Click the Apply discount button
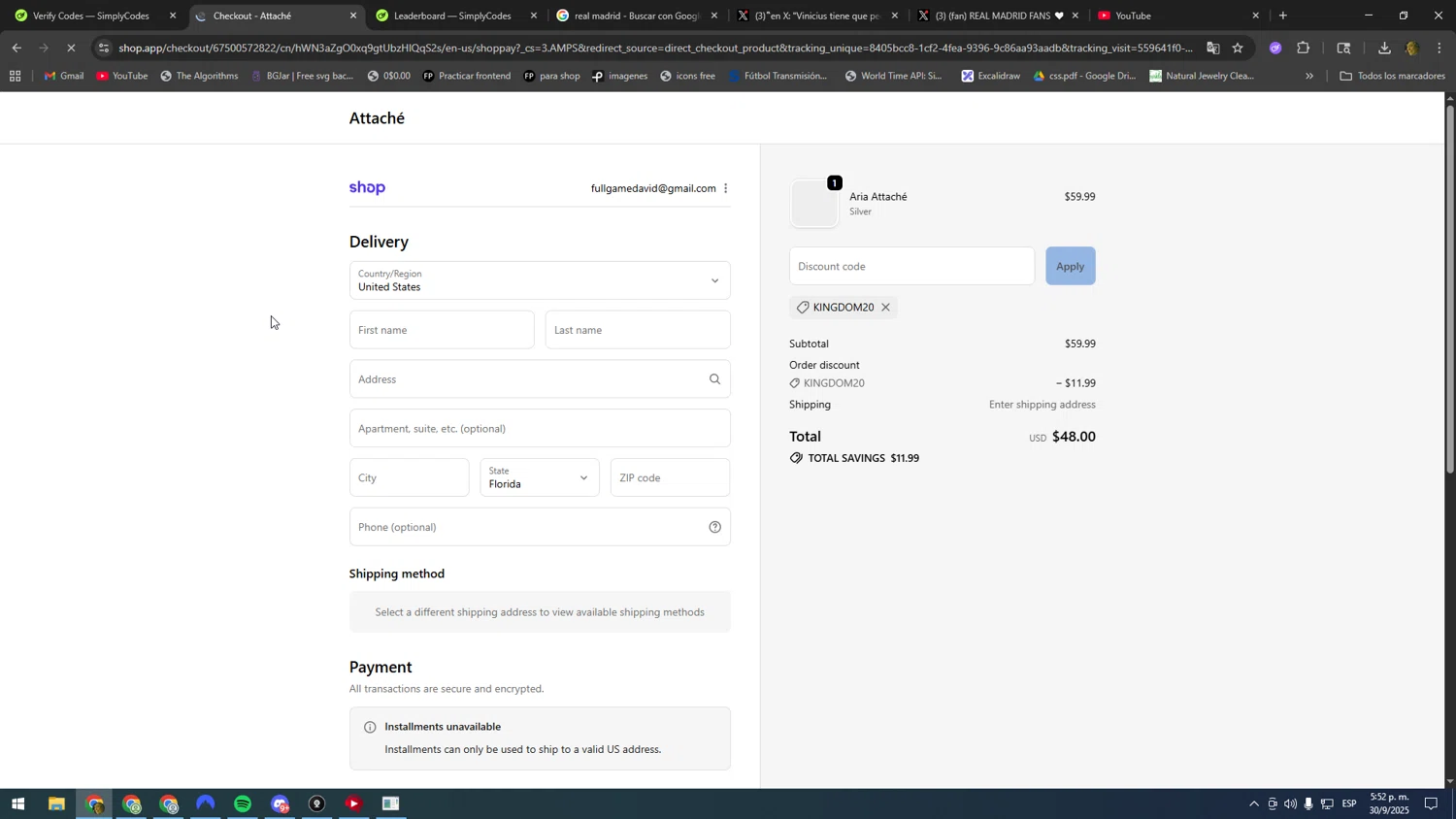Screen dimensions: 1456x819 point(1070,266)
